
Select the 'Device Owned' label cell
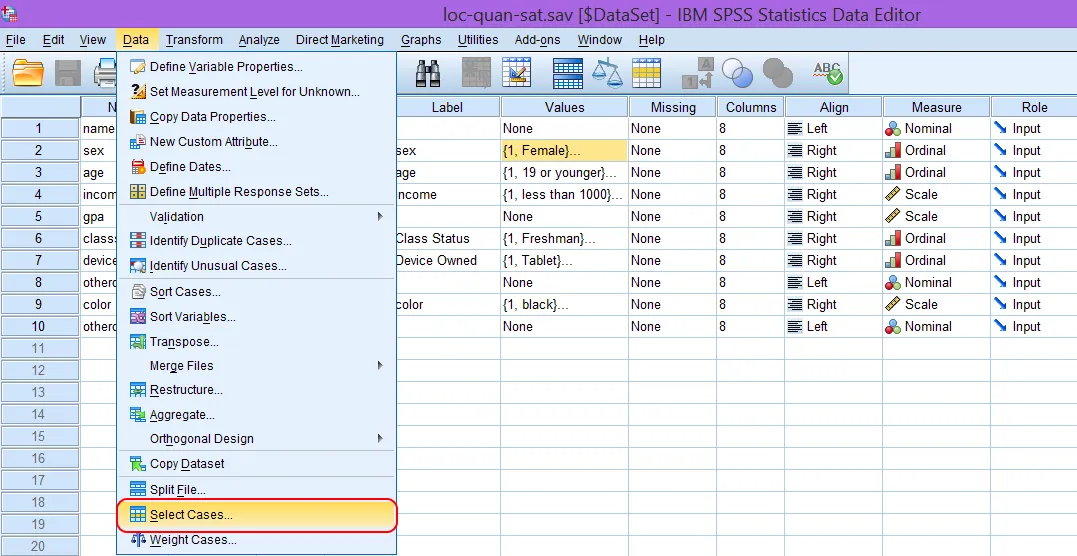point(447,260)
